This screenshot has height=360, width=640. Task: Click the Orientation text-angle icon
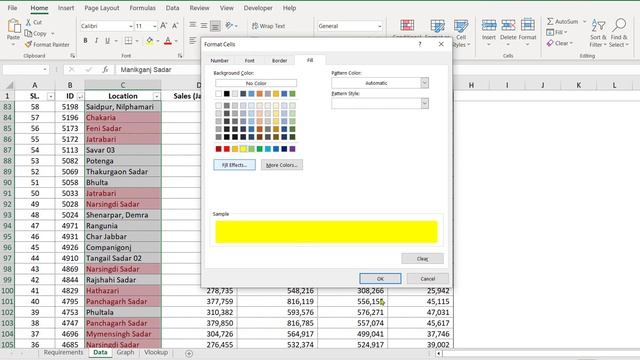229,26
